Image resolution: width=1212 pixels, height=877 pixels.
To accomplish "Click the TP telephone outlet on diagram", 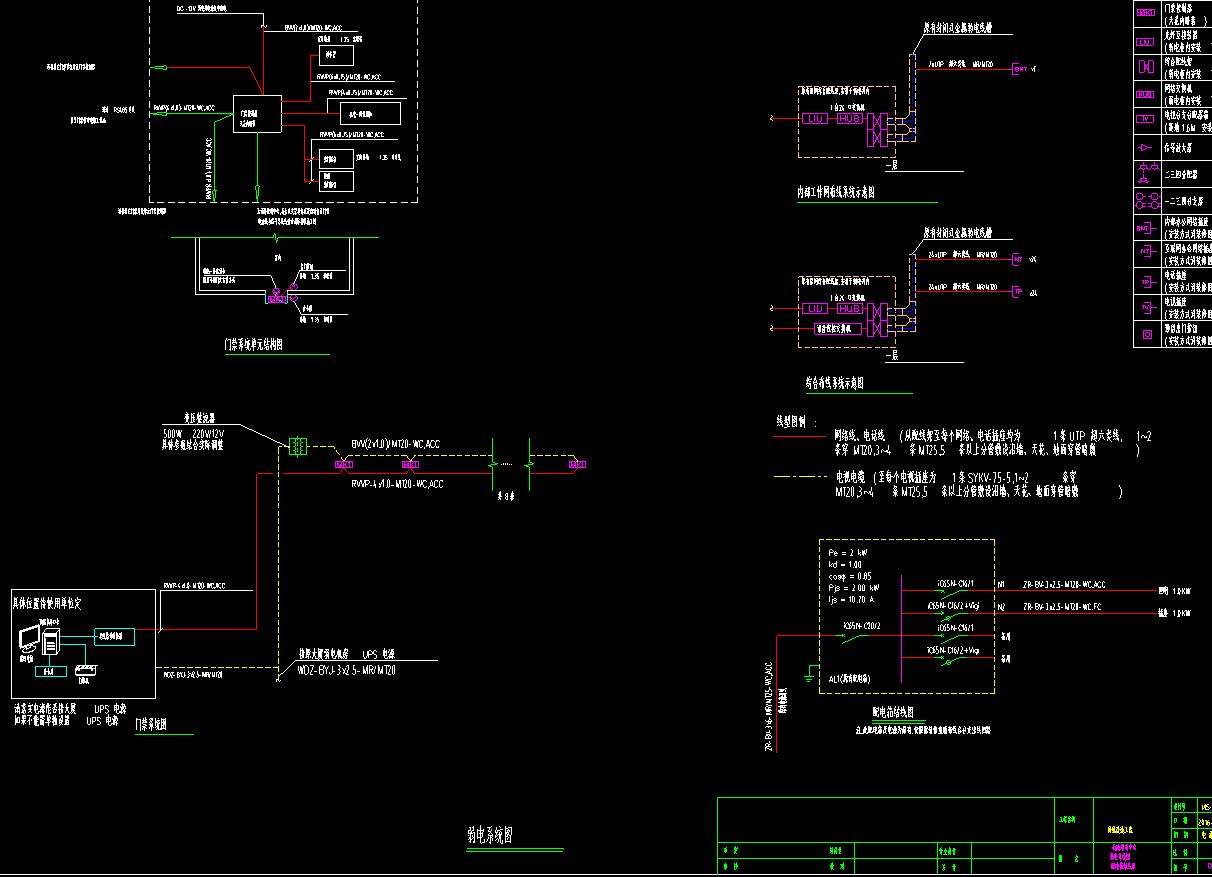I will pyautogui.click(x=1018, y=292).
